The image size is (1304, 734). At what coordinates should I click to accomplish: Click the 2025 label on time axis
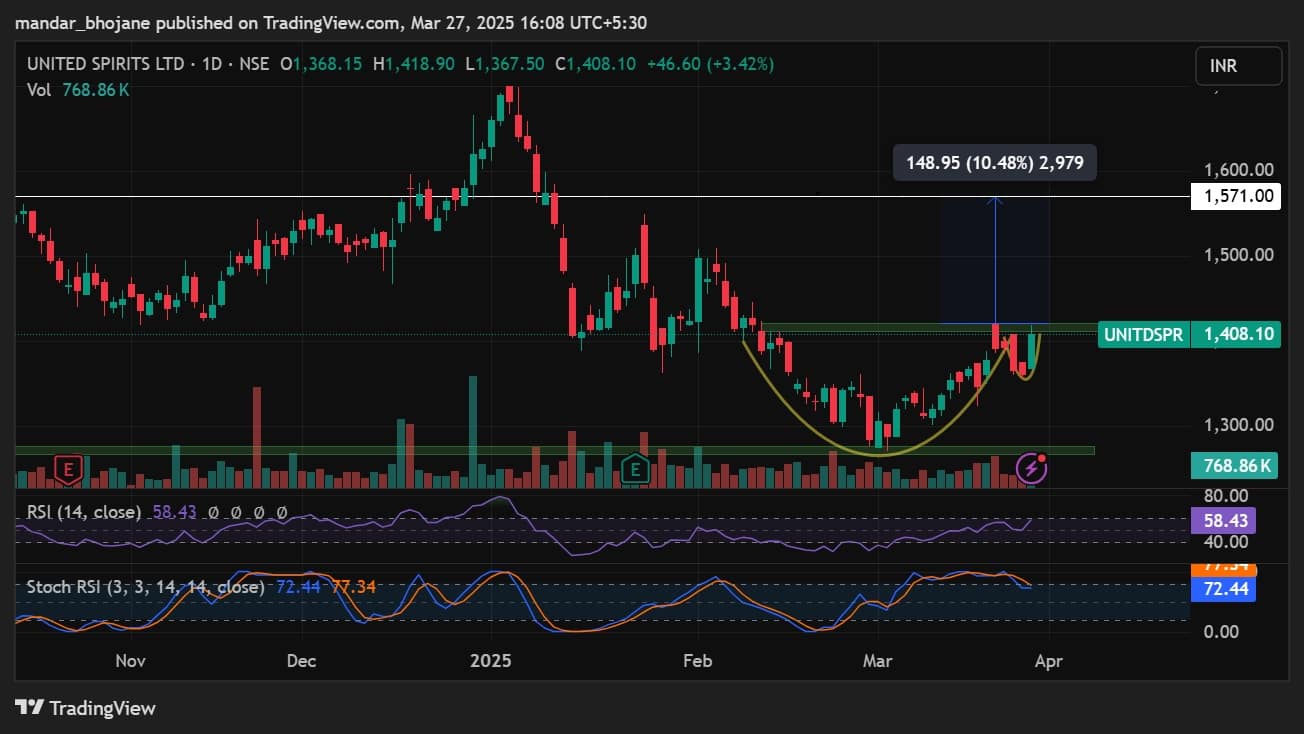tap(490, 661)
